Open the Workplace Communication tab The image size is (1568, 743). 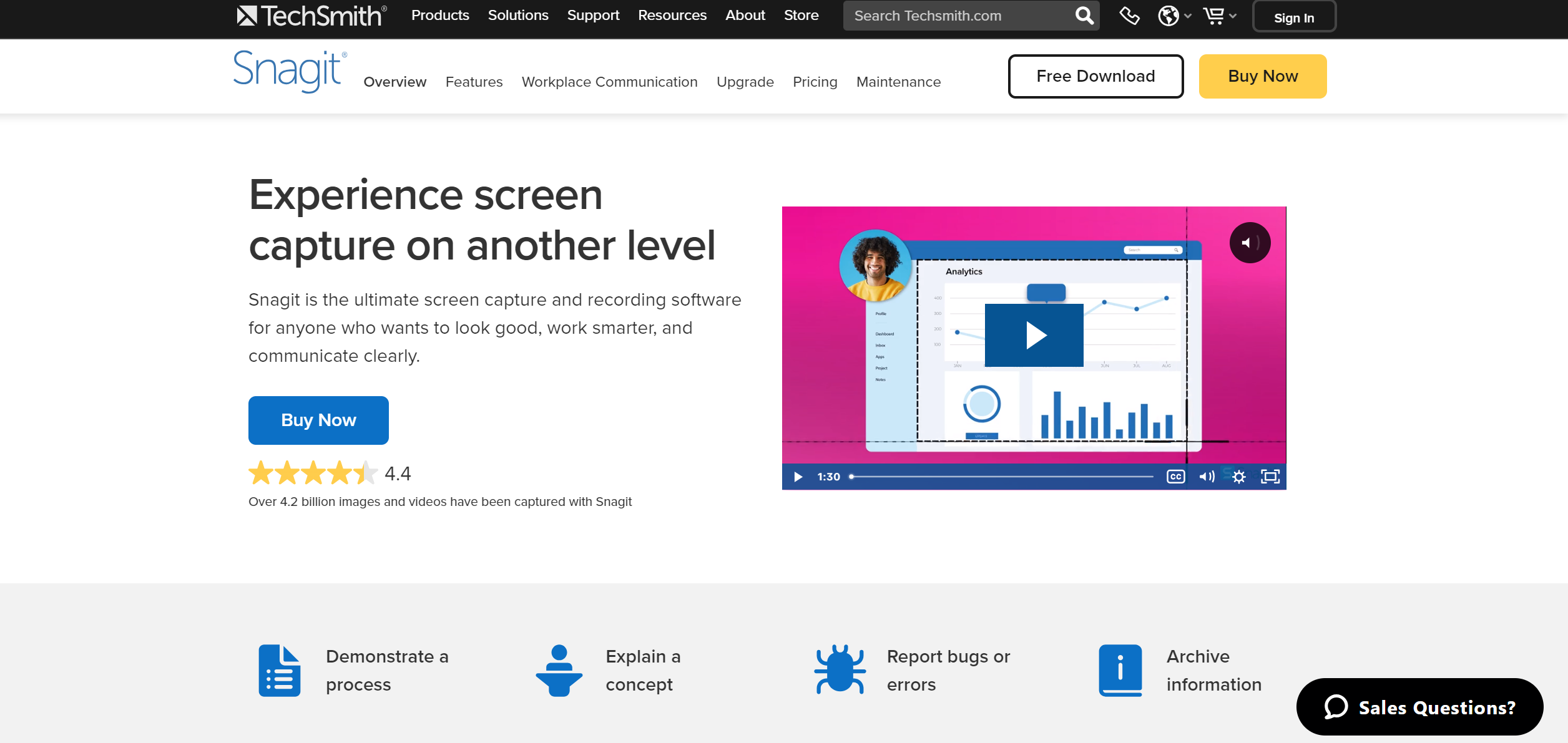(x=610, y=82)
